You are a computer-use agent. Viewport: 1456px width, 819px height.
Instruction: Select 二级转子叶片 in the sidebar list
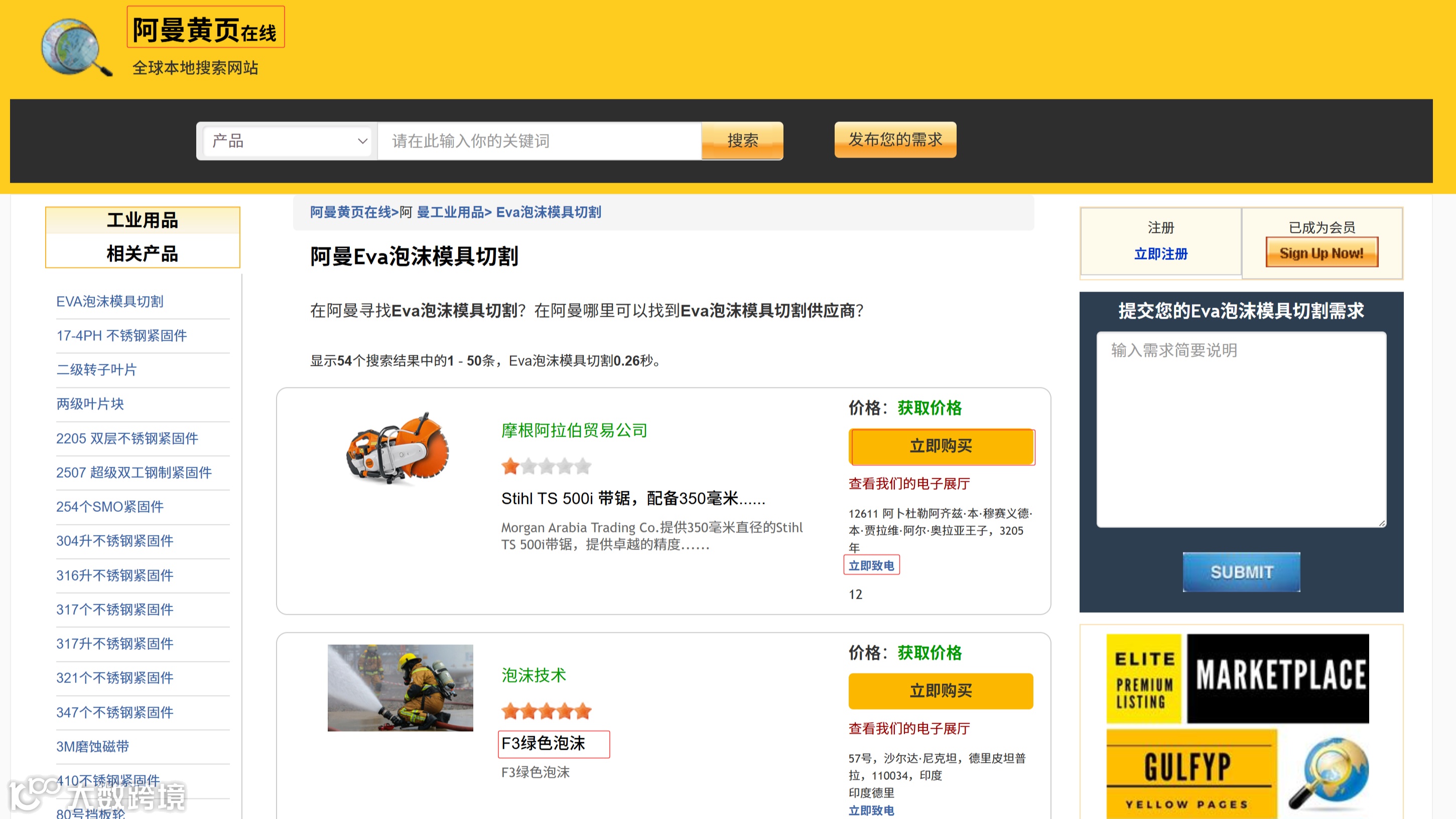[x=97, y=370]
